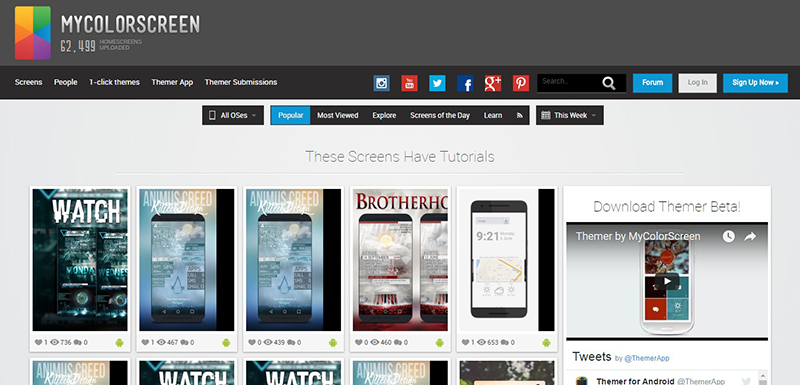
Task: Expand the All OSes dropdown
Action: click(x=233, y=115)
